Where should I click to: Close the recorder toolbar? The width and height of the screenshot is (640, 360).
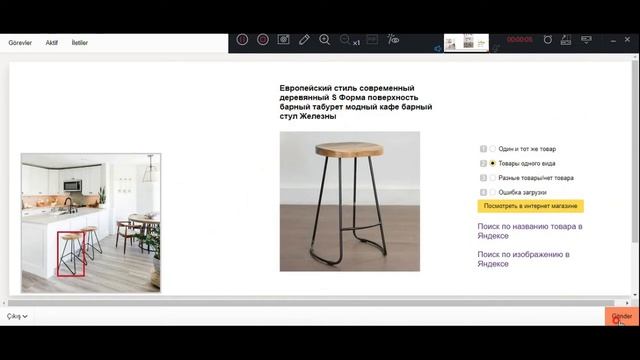click(x=627, y=40)
